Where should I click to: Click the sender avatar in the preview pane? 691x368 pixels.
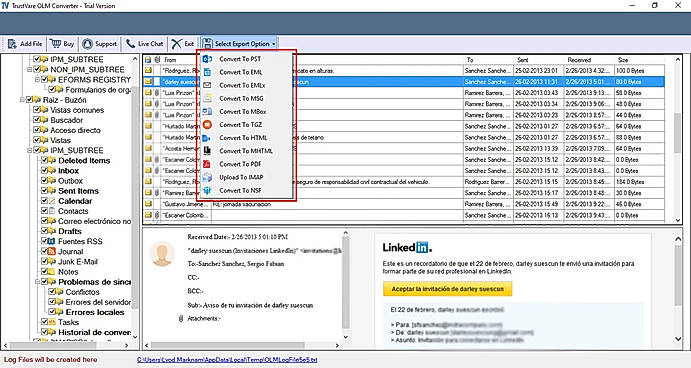point(162,253)
